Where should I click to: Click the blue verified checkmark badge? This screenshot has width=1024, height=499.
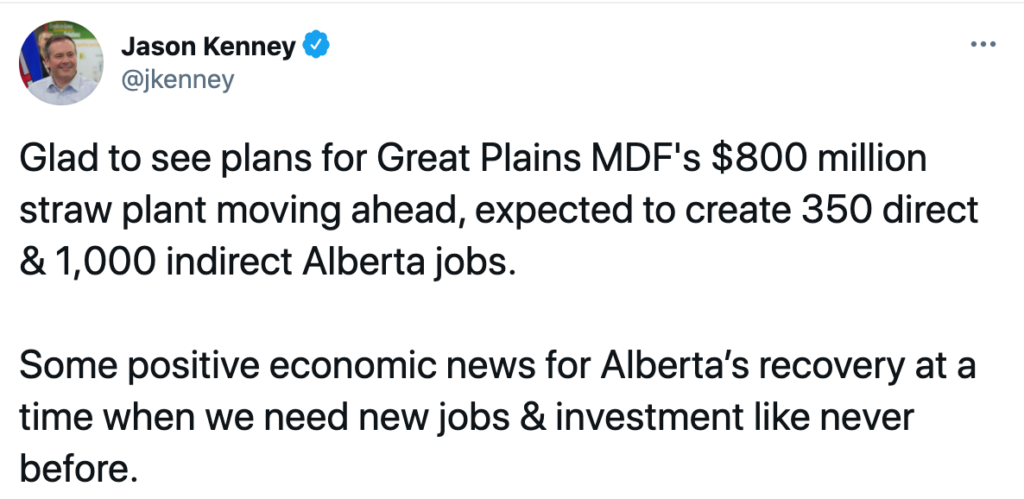coord(317,45)
